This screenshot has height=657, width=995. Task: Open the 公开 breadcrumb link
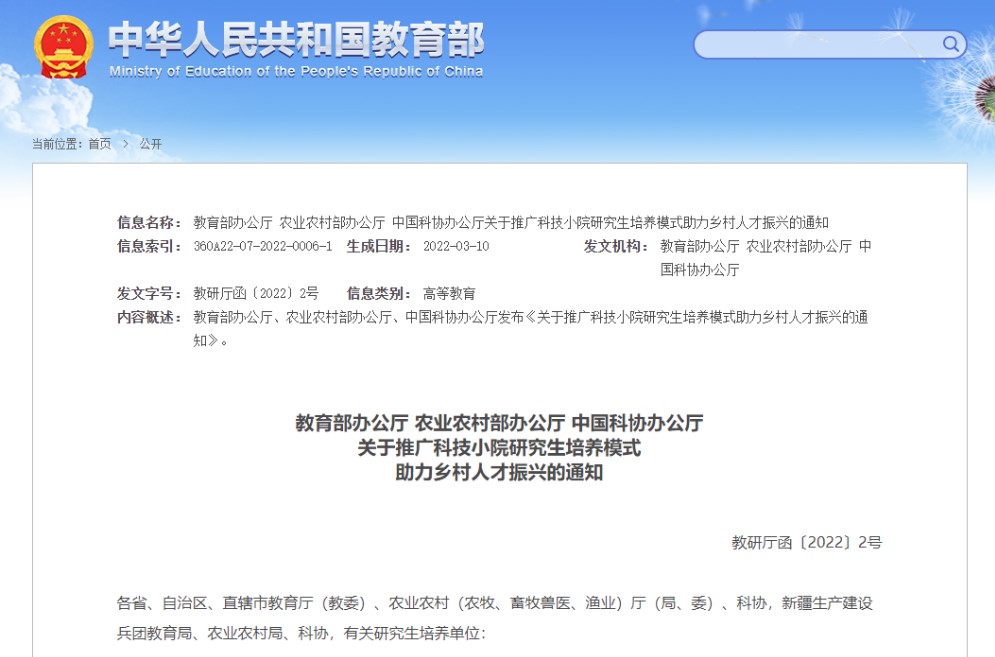(x=150, y=144)
